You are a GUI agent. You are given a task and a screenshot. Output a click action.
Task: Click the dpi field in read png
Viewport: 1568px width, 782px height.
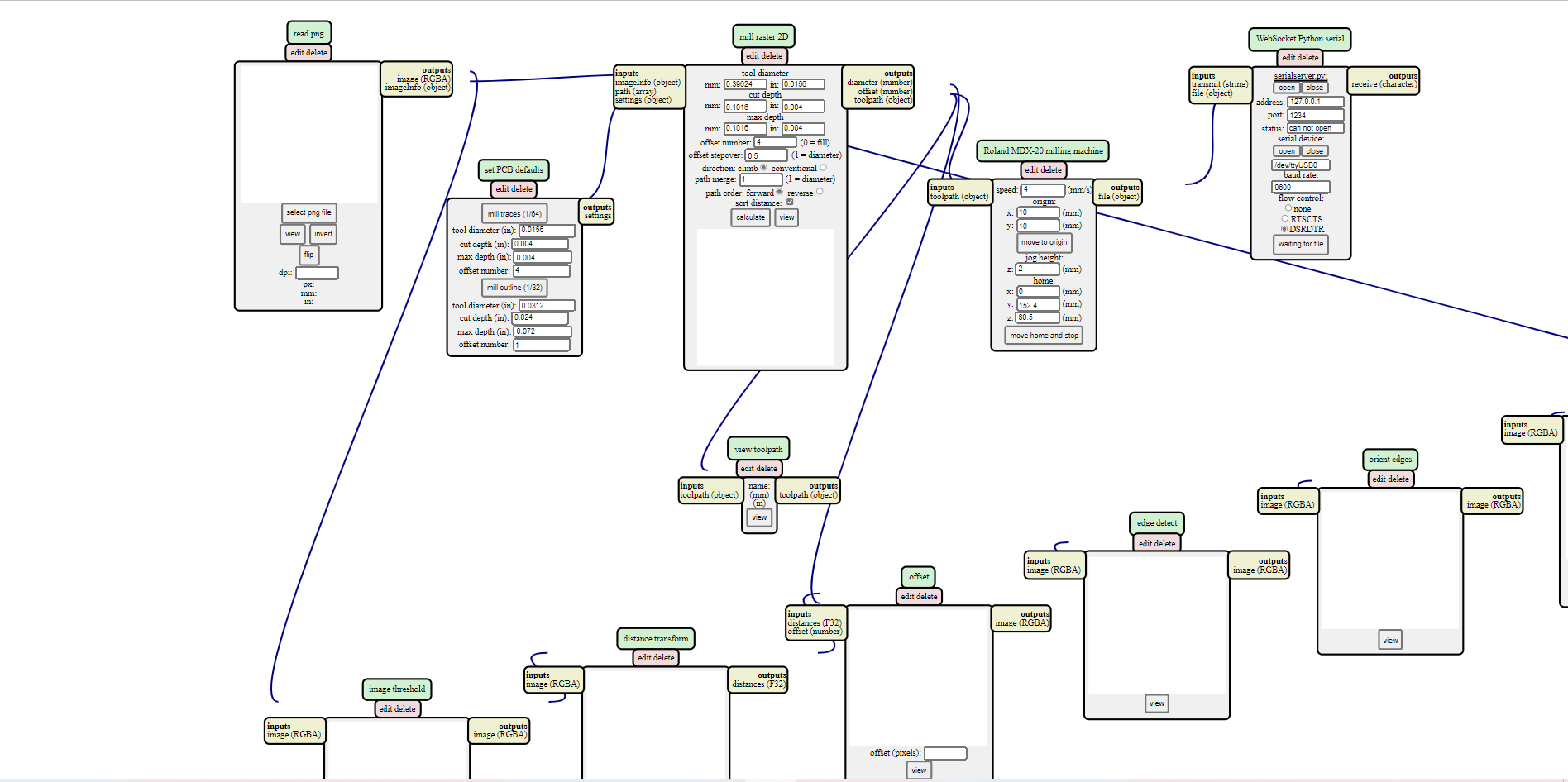[317, 273]
